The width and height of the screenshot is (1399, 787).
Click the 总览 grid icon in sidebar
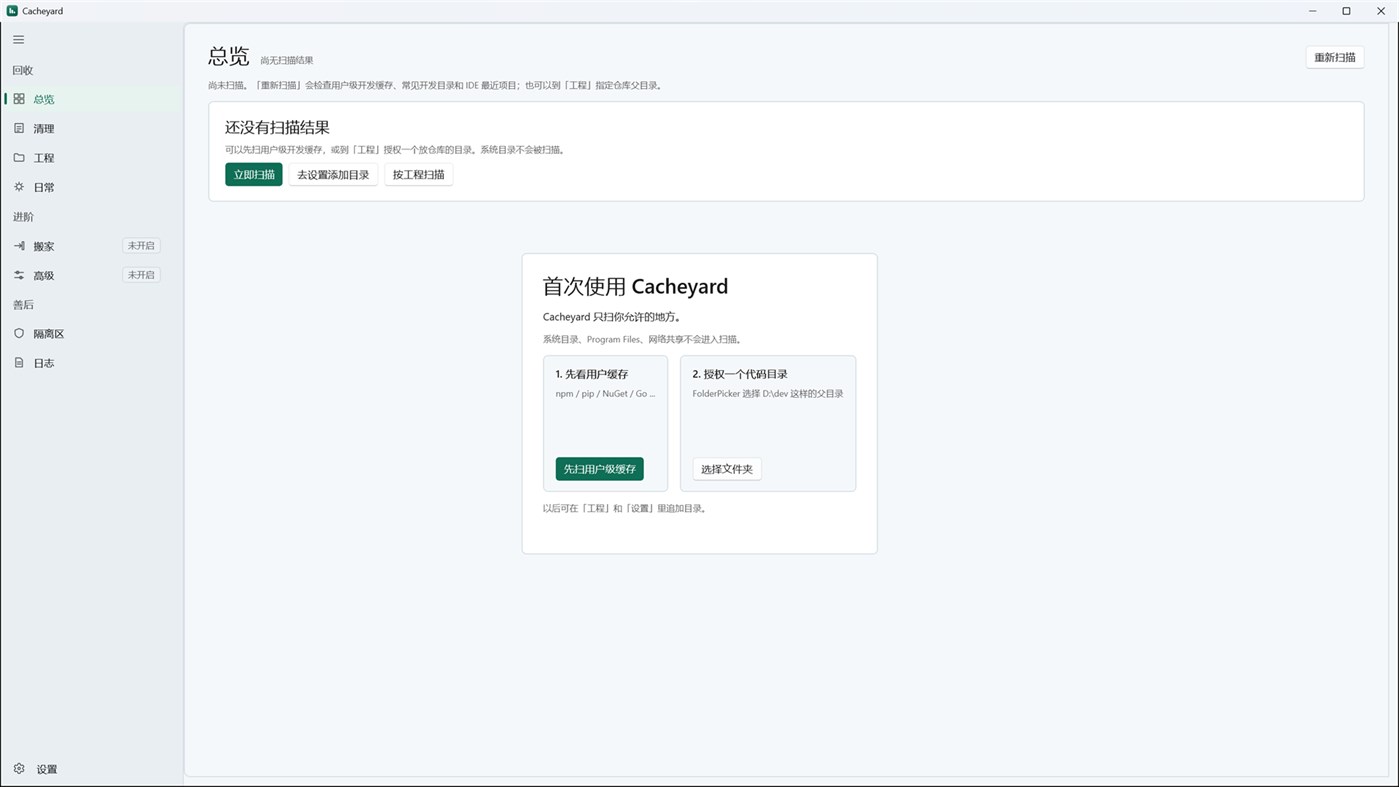coord(19,99)
